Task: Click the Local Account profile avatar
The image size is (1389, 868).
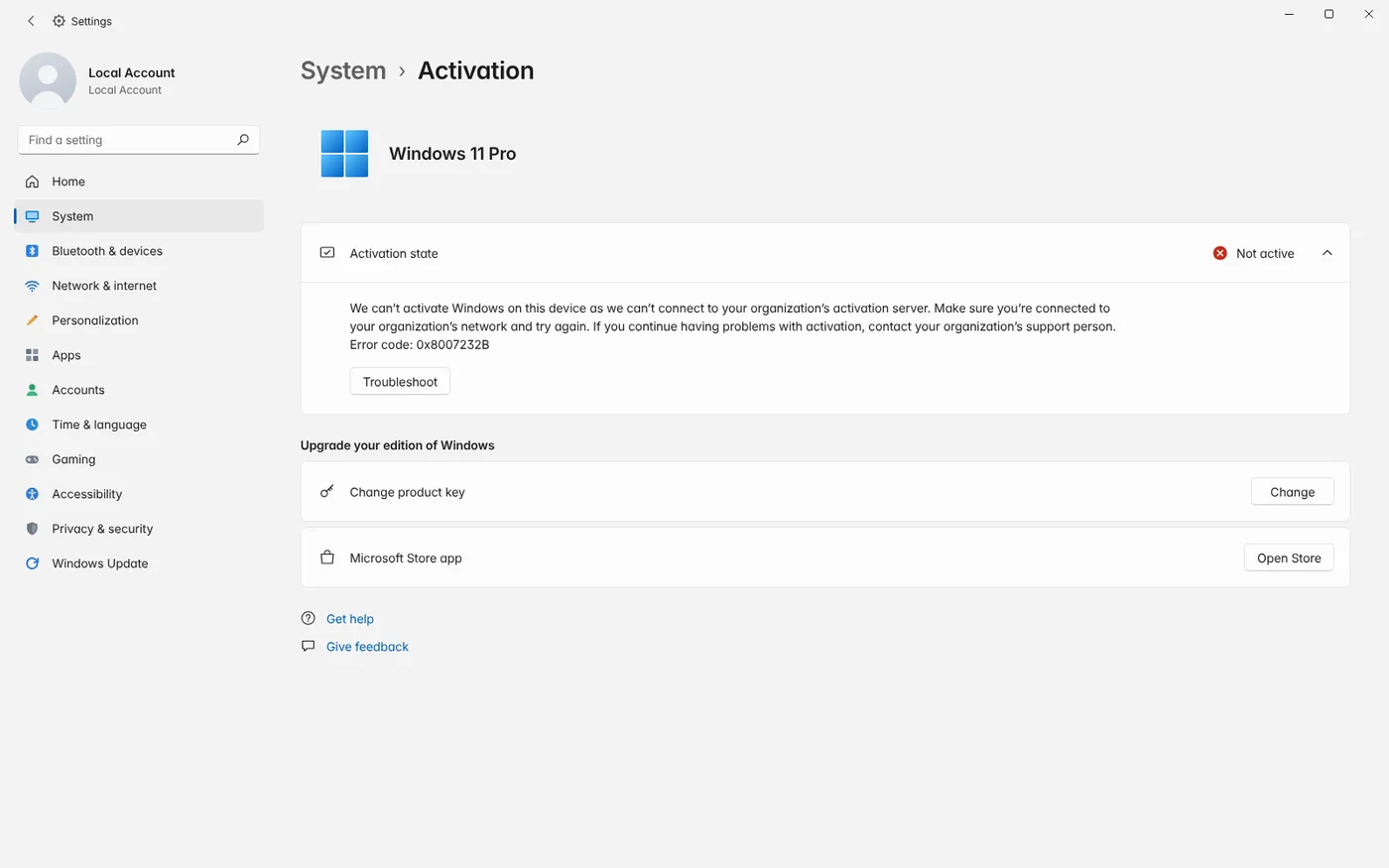Action: [48, 80]
